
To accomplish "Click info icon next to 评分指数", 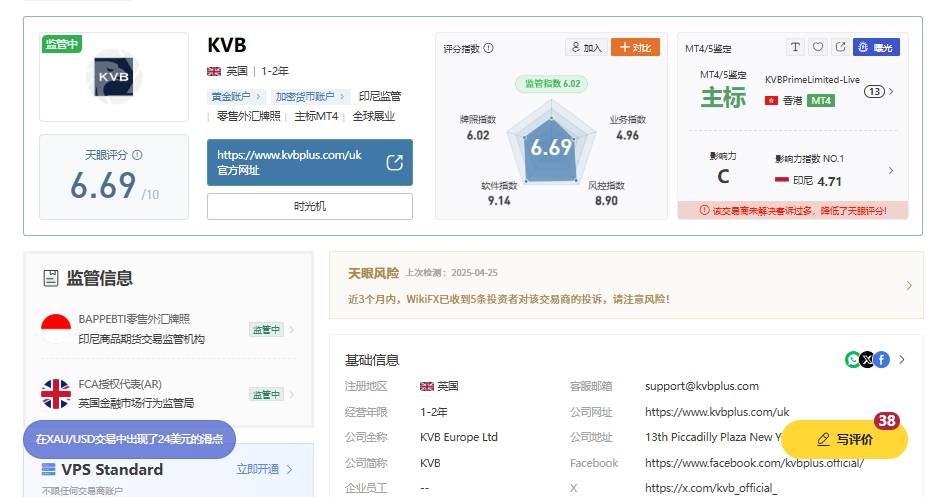I will (489, 48).
